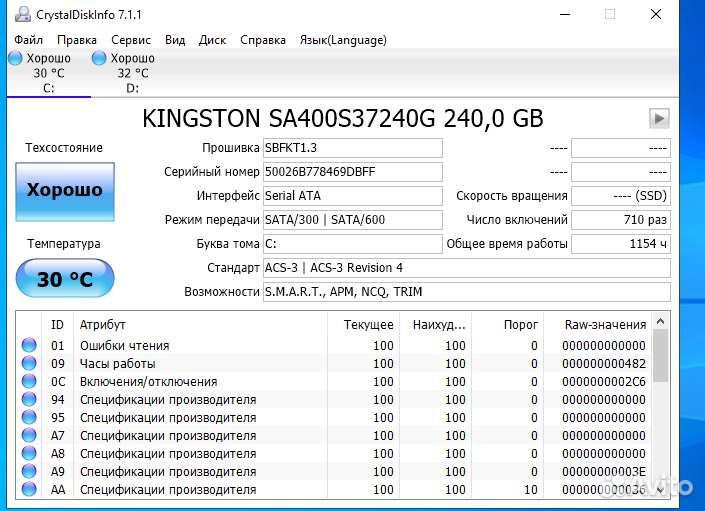Click the attribute list scroll down arrow
The image size is (705, 511).
point(660,489)
